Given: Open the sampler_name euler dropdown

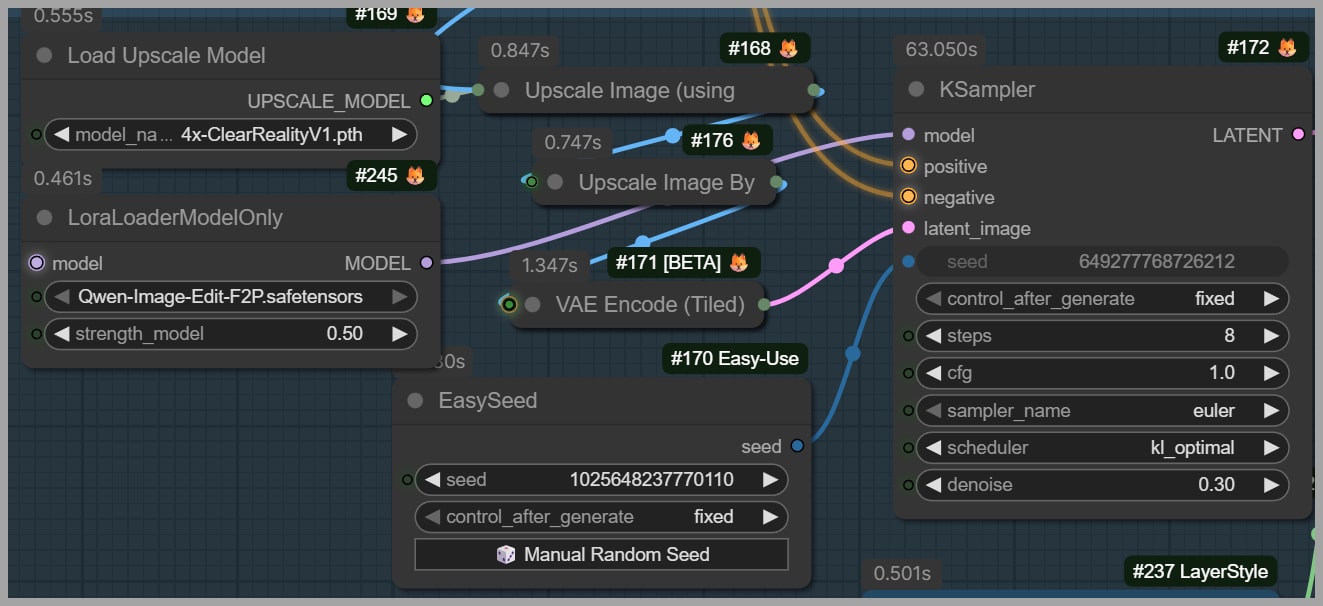Looking at the screenshot, I should pyautogui.click(x=1101, y=411).
